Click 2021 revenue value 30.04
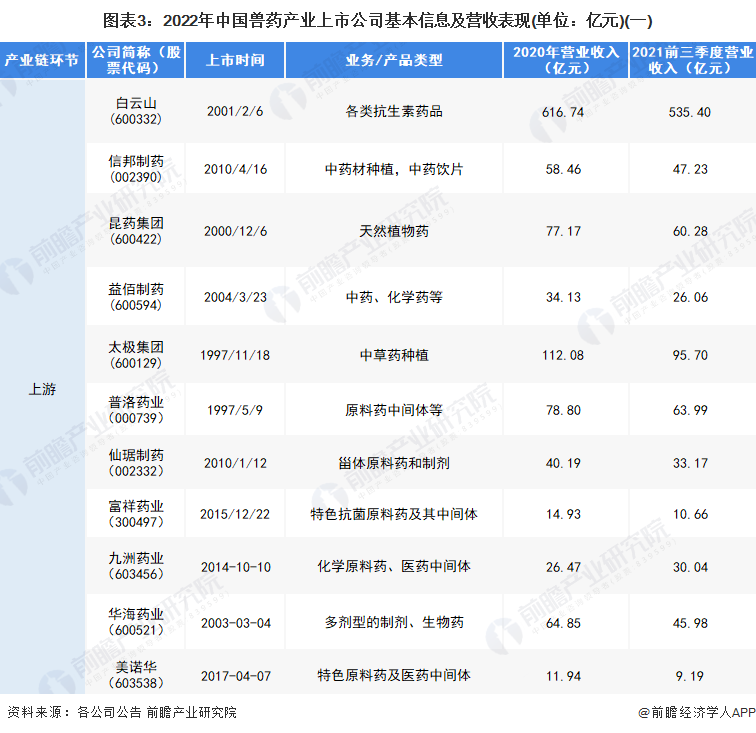The image size is (756, 733). click(x=690, y=567)
